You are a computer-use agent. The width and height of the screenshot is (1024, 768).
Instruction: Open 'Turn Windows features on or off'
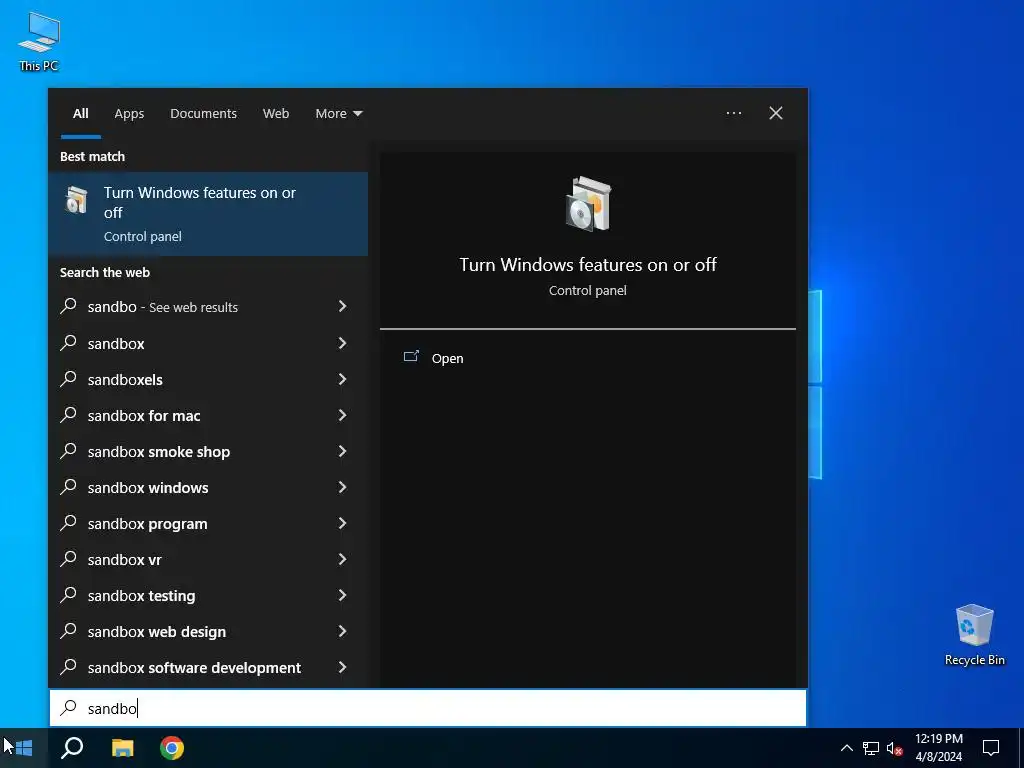pyautogui.click(x=447, y=358)
